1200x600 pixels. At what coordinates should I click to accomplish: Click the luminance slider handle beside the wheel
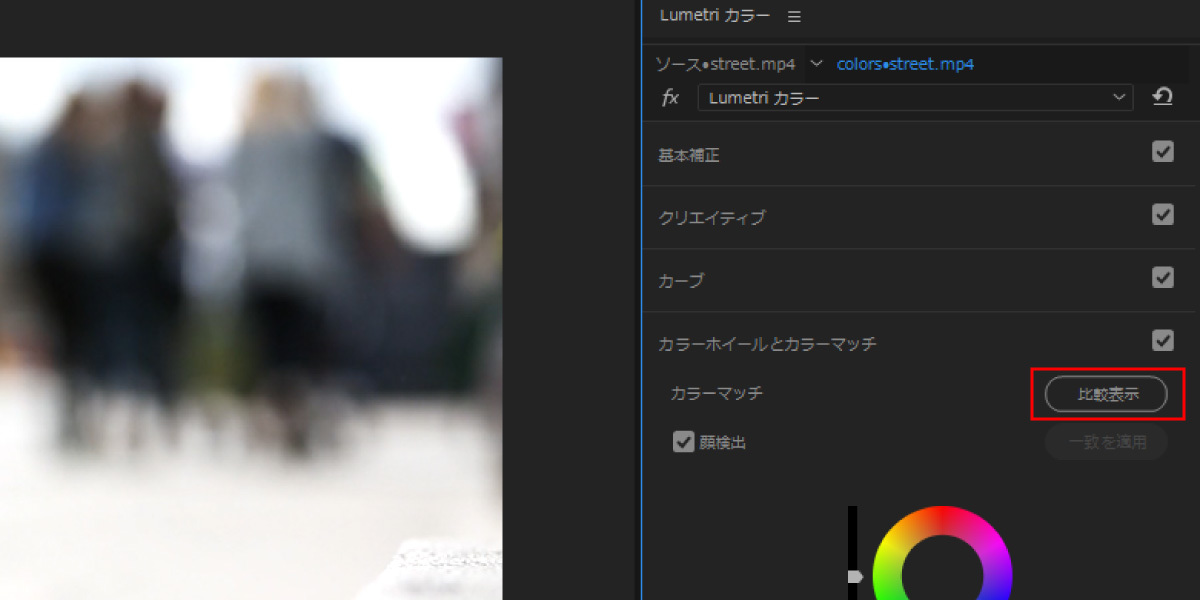[x=853, y=576]
